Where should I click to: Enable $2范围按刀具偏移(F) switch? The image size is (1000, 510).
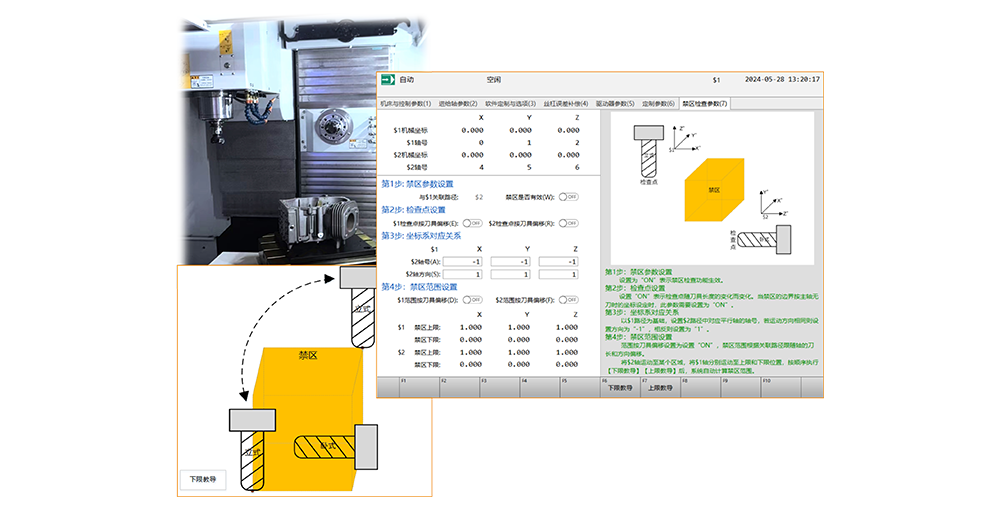pos(569,300)
